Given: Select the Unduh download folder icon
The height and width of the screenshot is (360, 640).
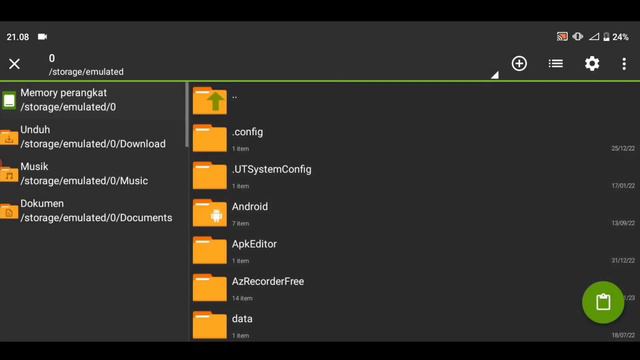Looking at the screenshot, I should (9, 137).
